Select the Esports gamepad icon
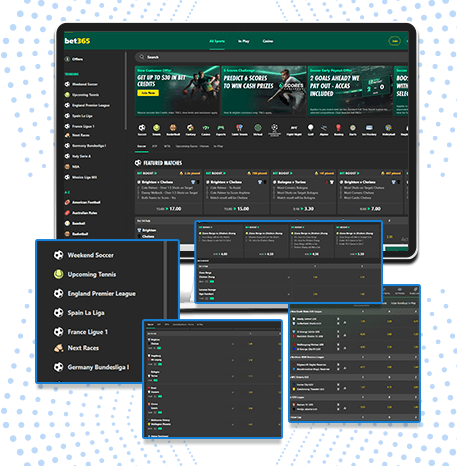 [x=221, y=128]
